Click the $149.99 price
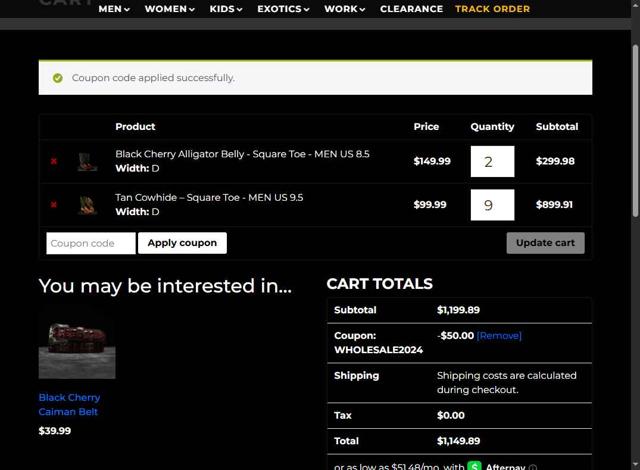This screenshot has height=470, width=640. 432,161
